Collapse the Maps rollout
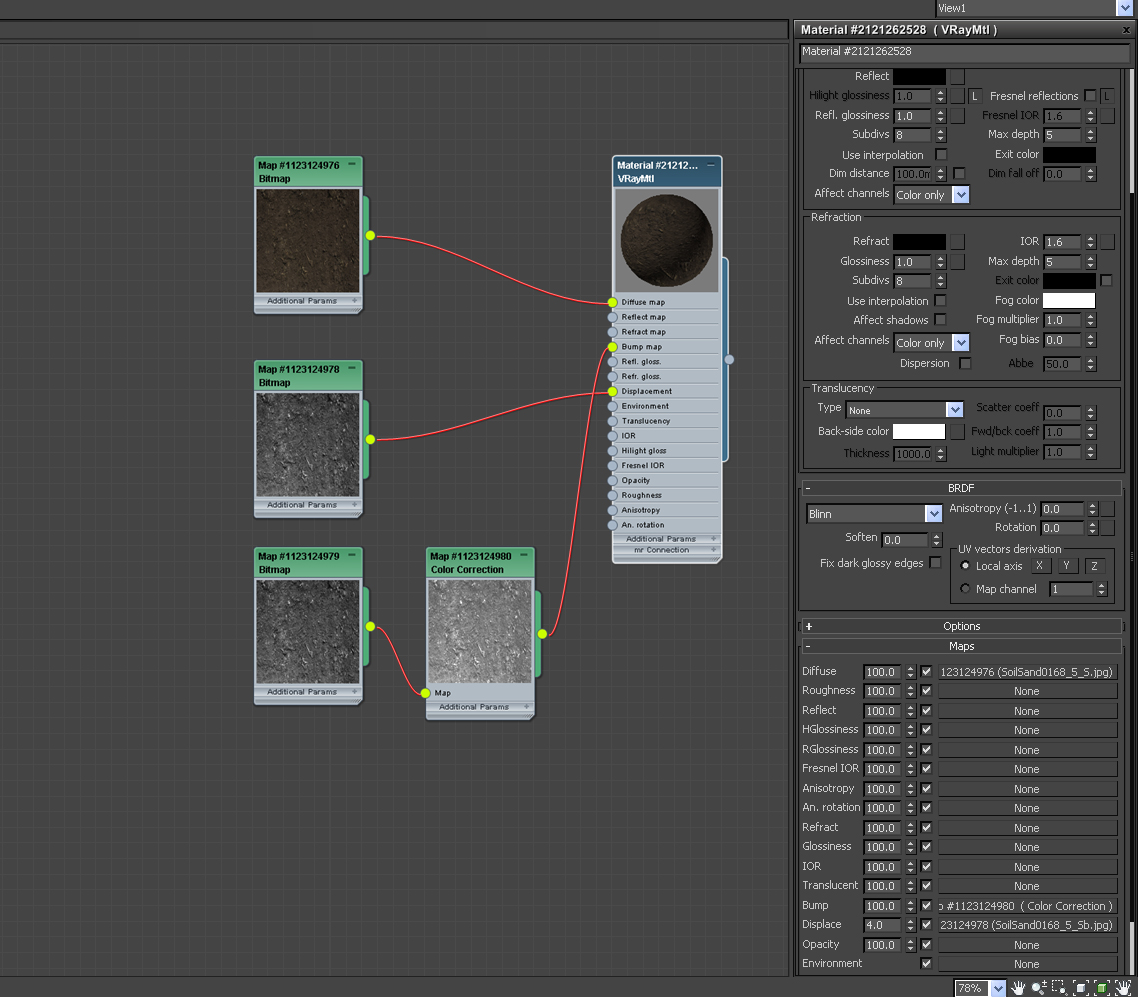This screenshot has height=997, width=1138. coord(961,646)
